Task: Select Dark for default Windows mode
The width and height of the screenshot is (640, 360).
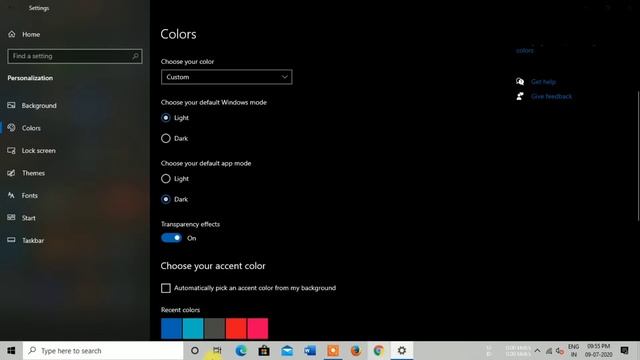Action: click(x=166, y=138)
